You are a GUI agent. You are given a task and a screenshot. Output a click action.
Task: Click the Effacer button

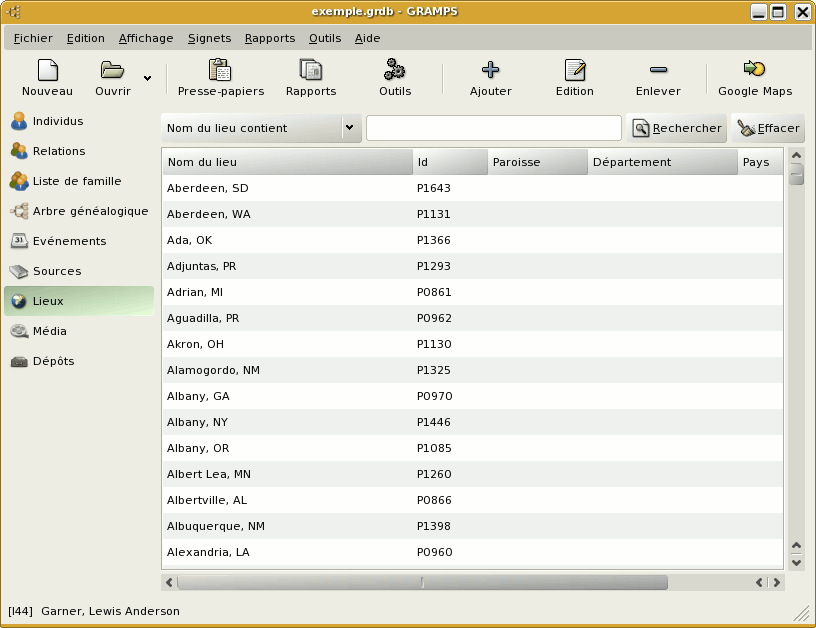[x=768, y=128]
